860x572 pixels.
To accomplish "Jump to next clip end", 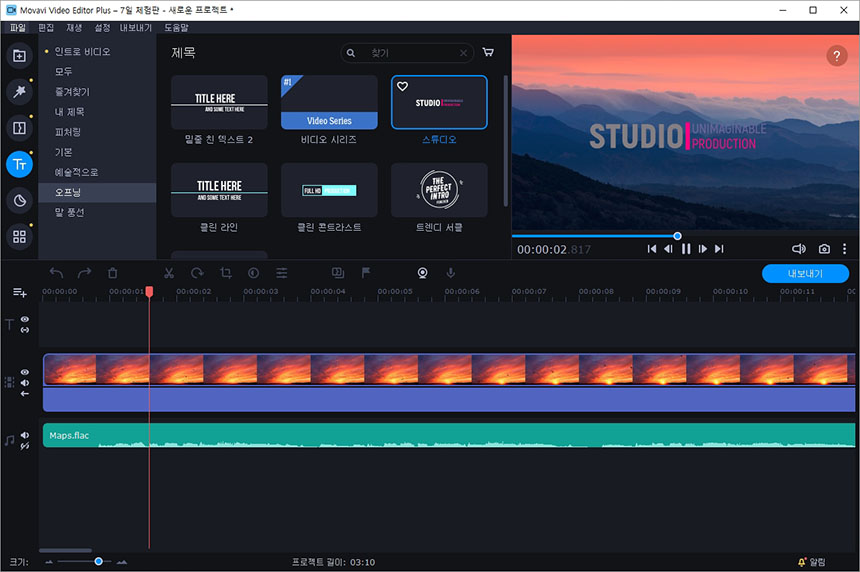I will (719, 249).
